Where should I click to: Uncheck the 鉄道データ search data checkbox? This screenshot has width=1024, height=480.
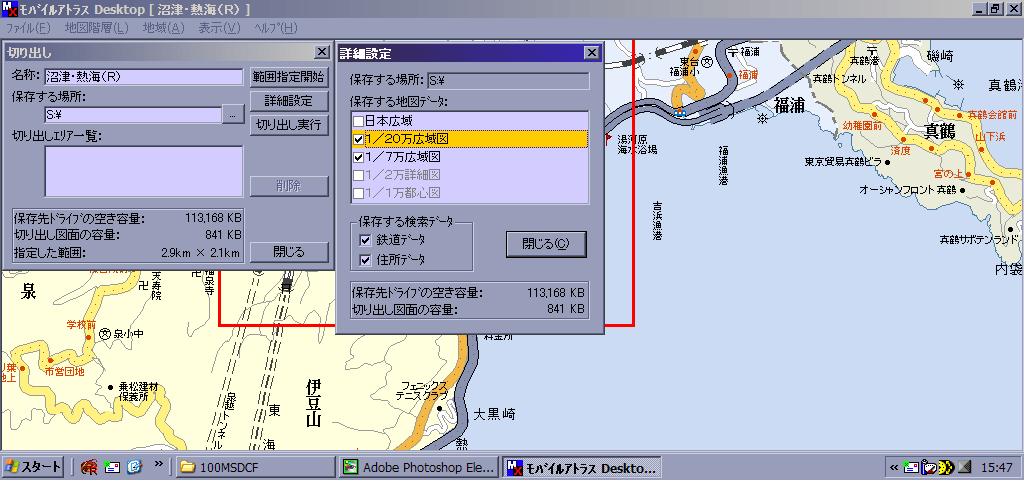pos(364,240)
